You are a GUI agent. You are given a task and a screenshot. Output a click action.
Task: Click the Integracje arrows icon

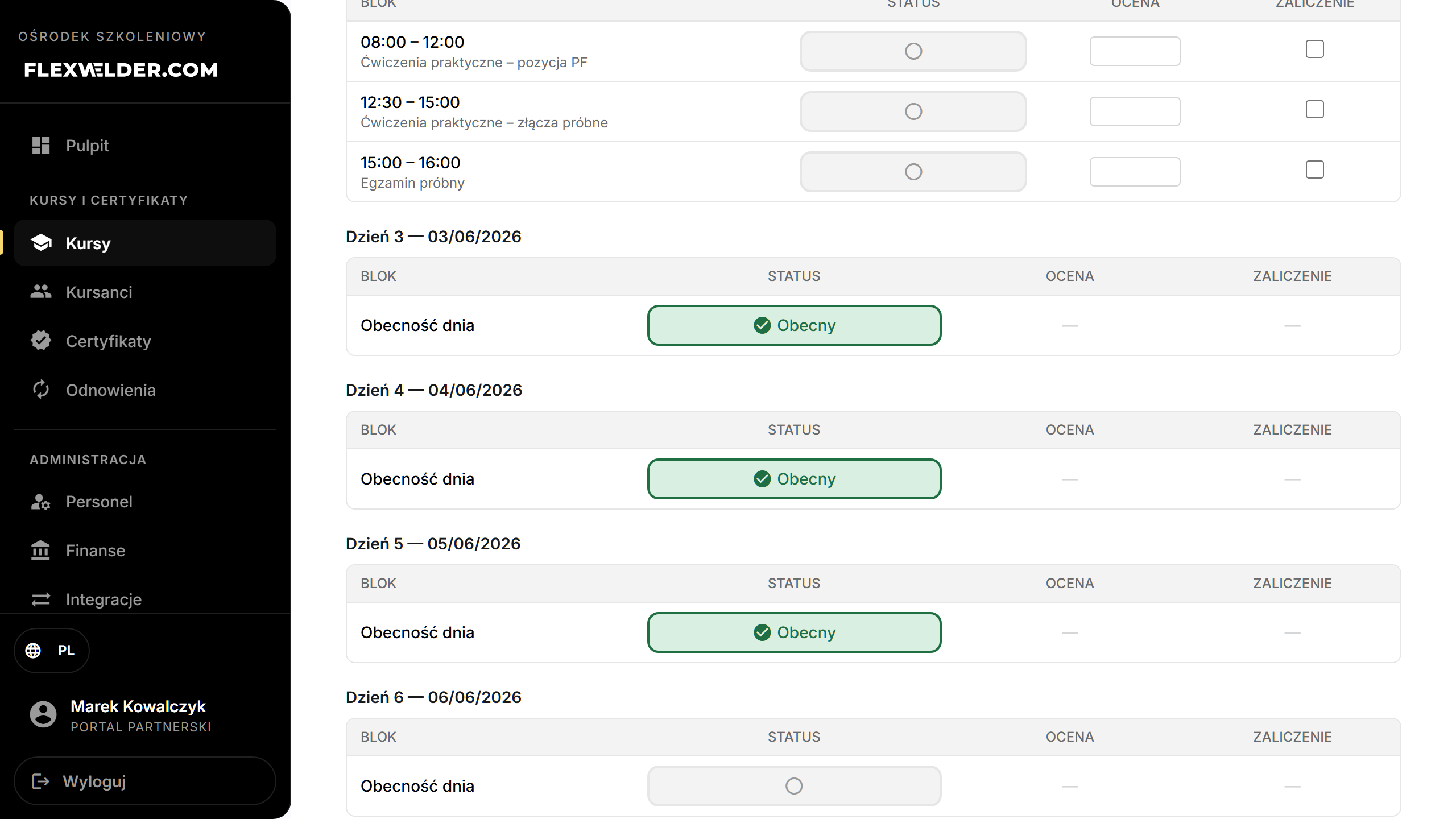coord(41,599)
